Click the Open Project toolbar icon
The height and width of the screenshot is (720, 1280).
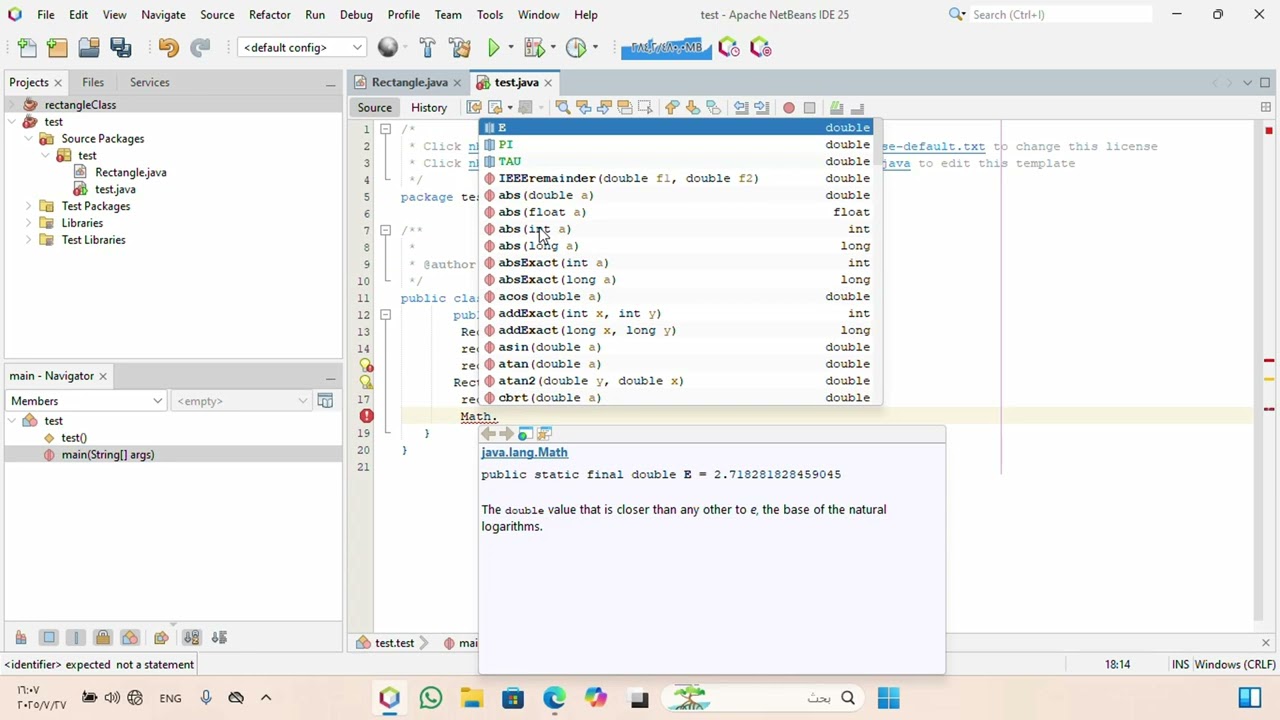click(x=89, y=48)
